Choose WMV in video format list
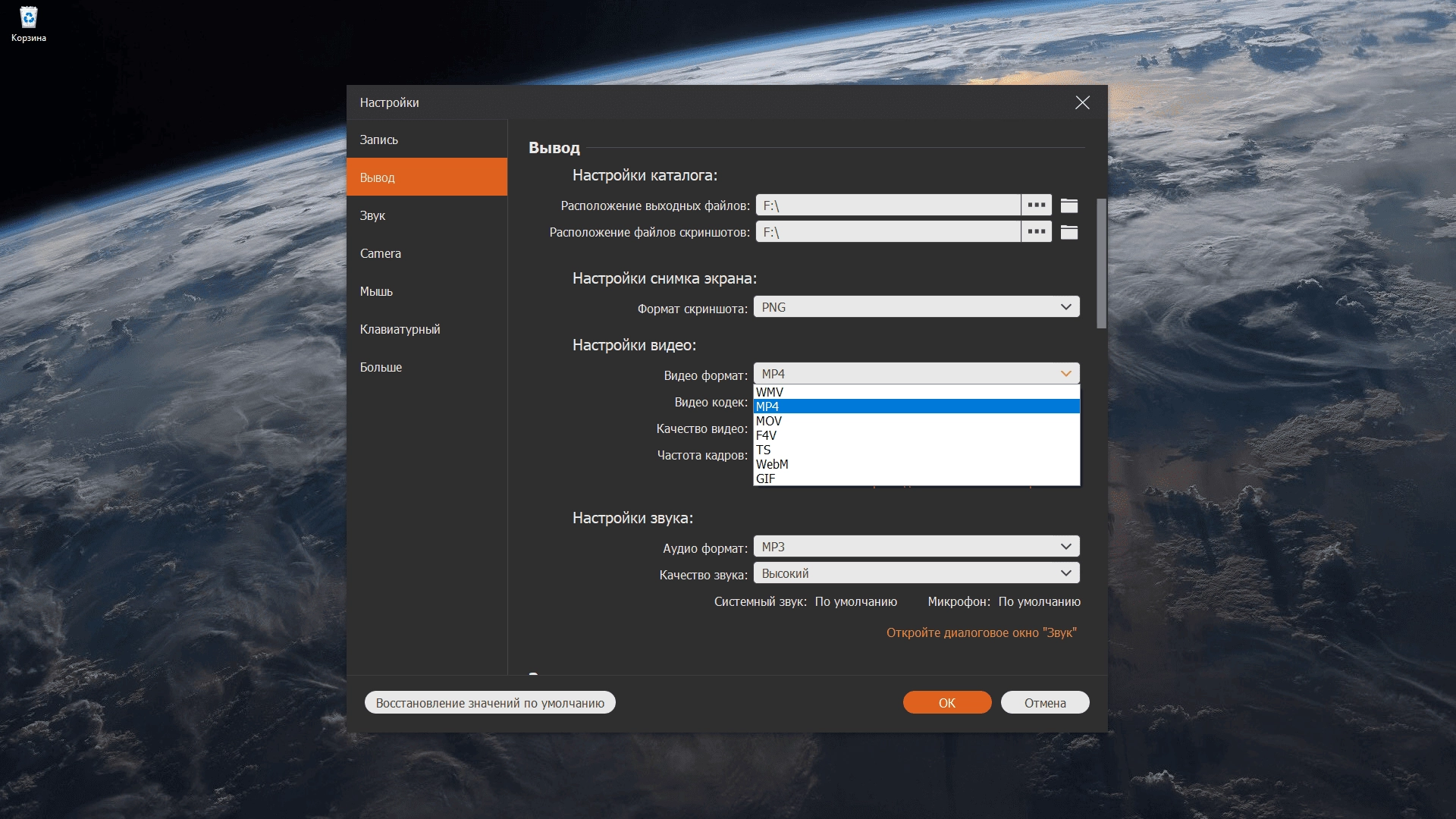The height and width of the screenshot is (819, 1456). click(x=916, y=392)
